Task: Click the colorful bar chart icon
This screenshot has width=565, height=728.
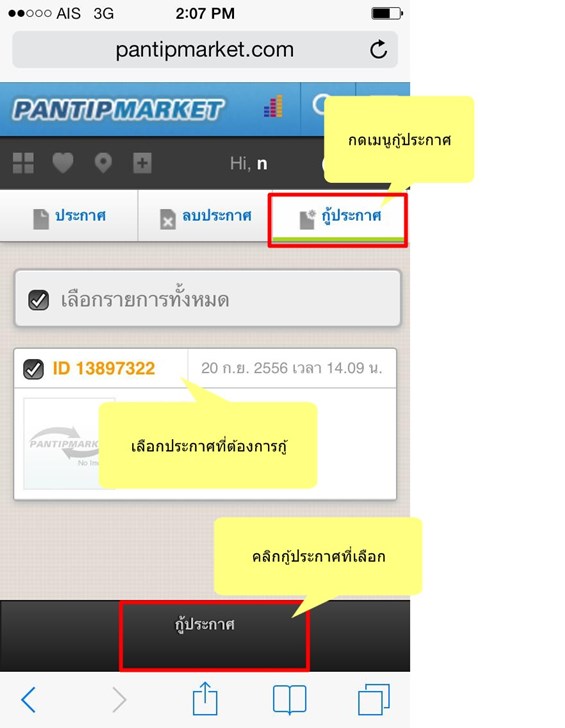Action: pos(273,106)
